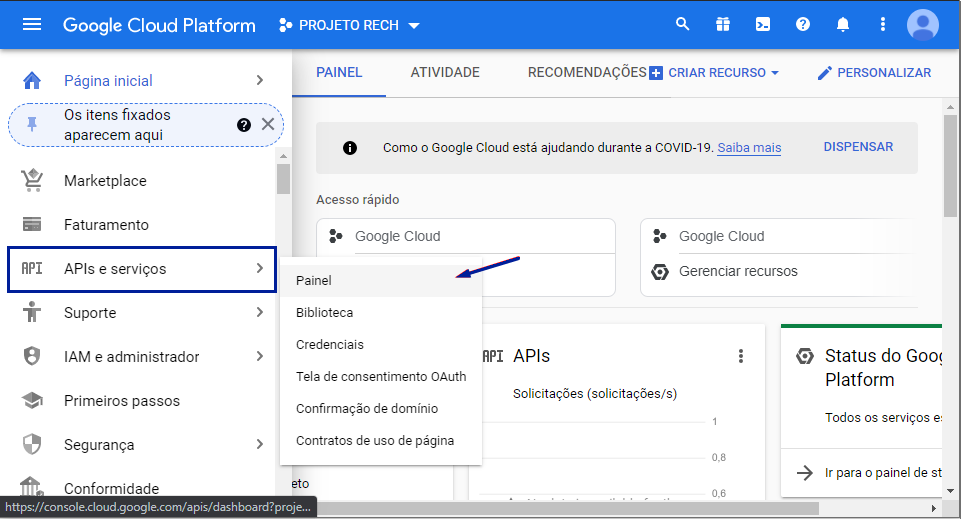This screenshot has width=961, height=519.
Task: Click the user account avatar
Action: coord(922,24)
